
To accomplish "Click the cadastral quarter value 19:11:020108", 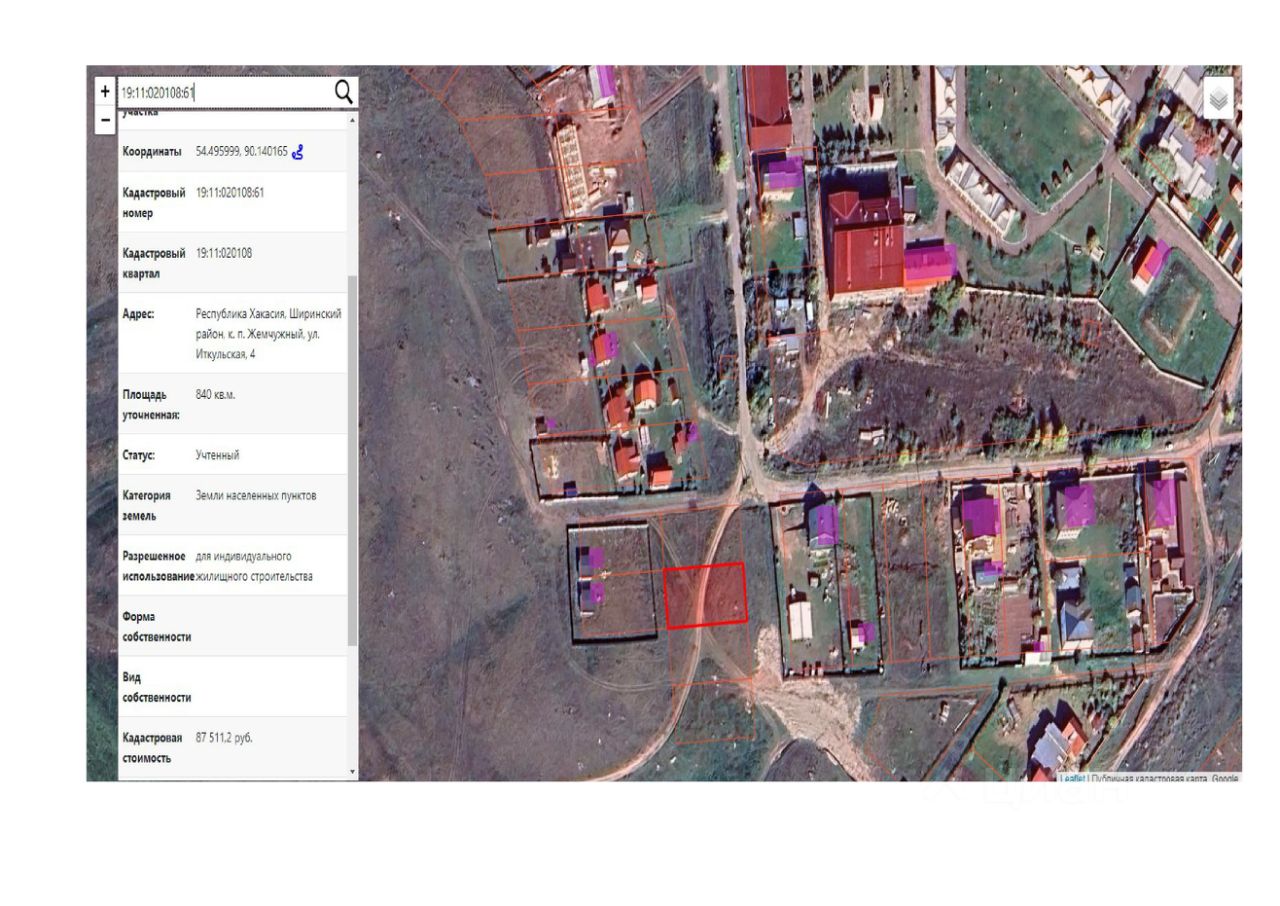I will point(224,253).
